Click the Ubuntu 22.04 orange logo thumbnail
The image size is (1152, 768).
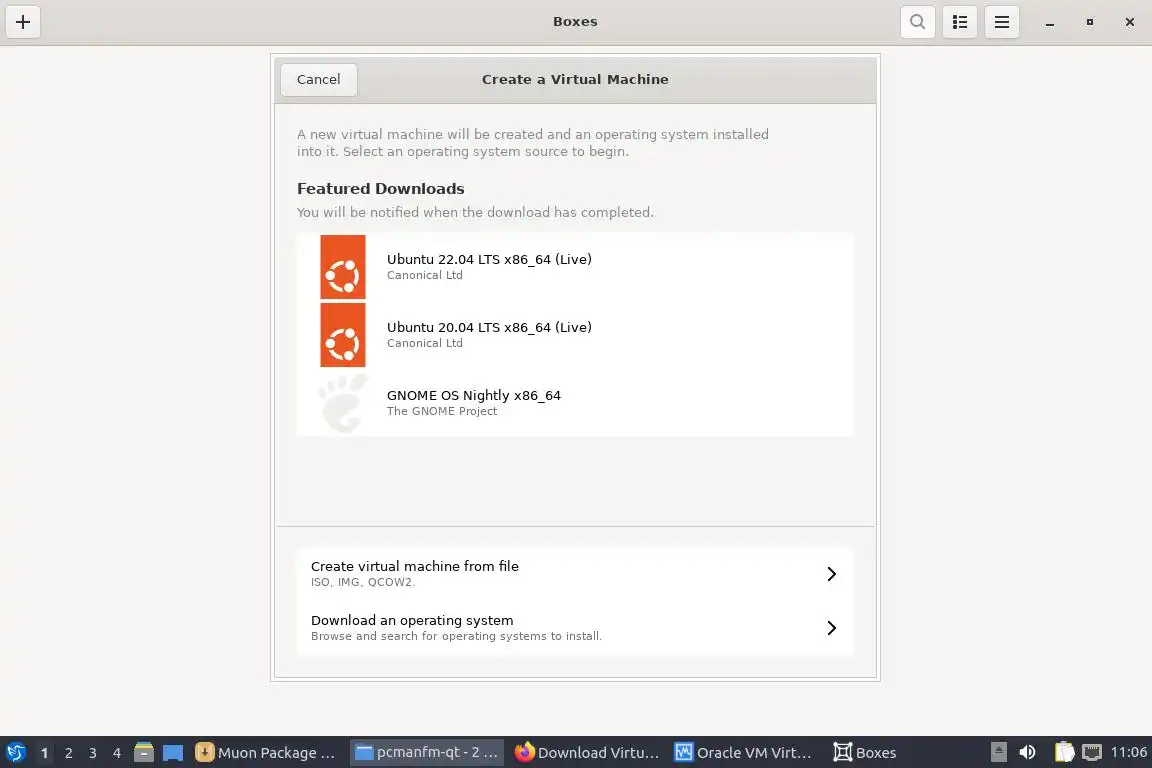pyautogui.click(x=343, y=267)
